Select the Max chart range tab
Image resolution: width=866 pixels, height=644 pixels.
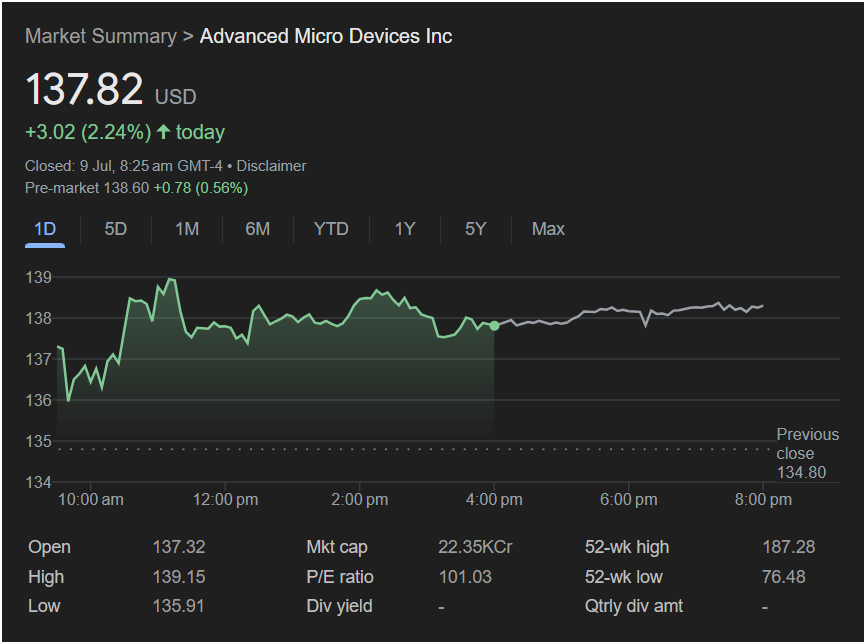(x=548, y=229)
